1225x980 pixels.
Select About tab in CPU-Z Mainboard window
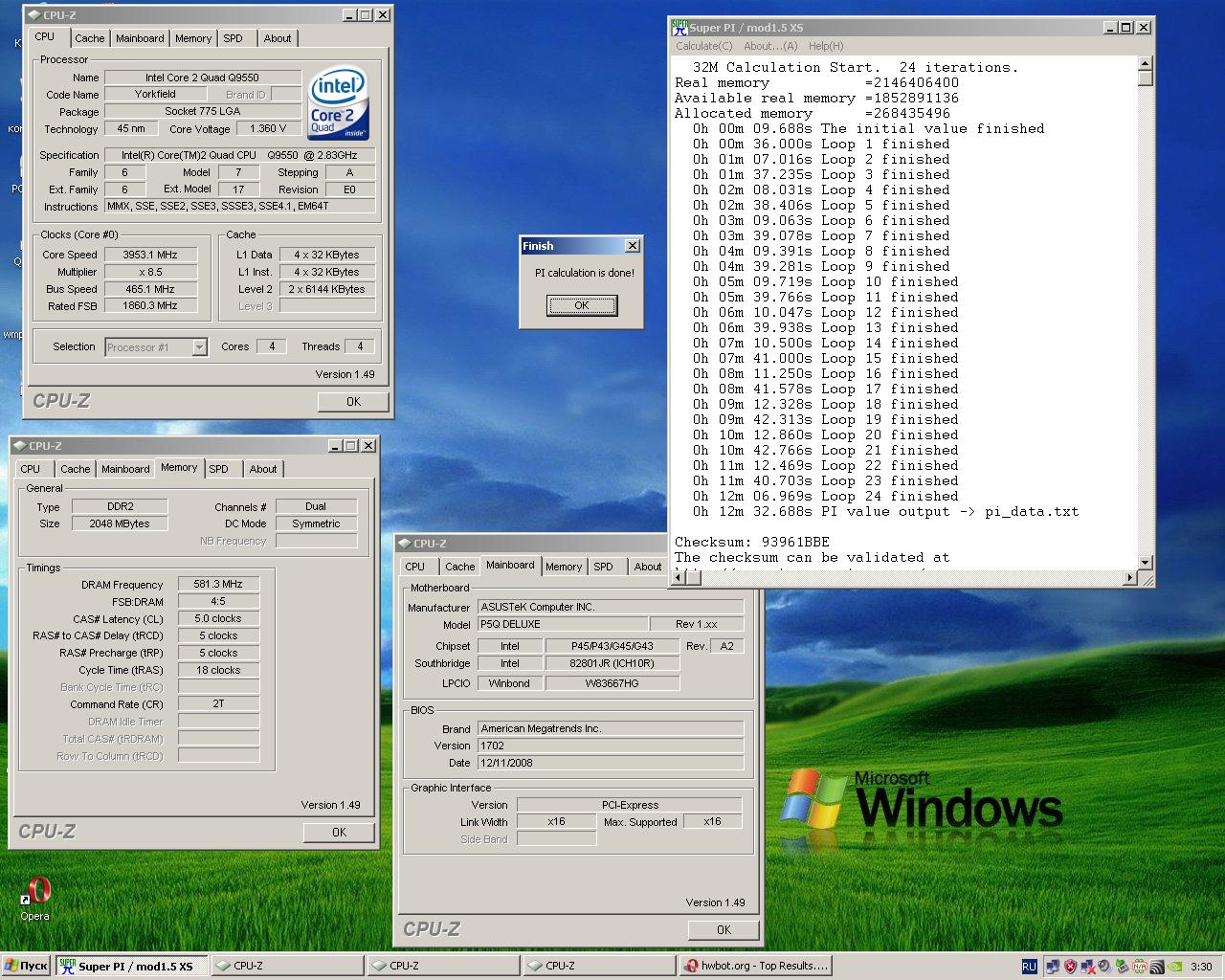[x=648, y=567]
